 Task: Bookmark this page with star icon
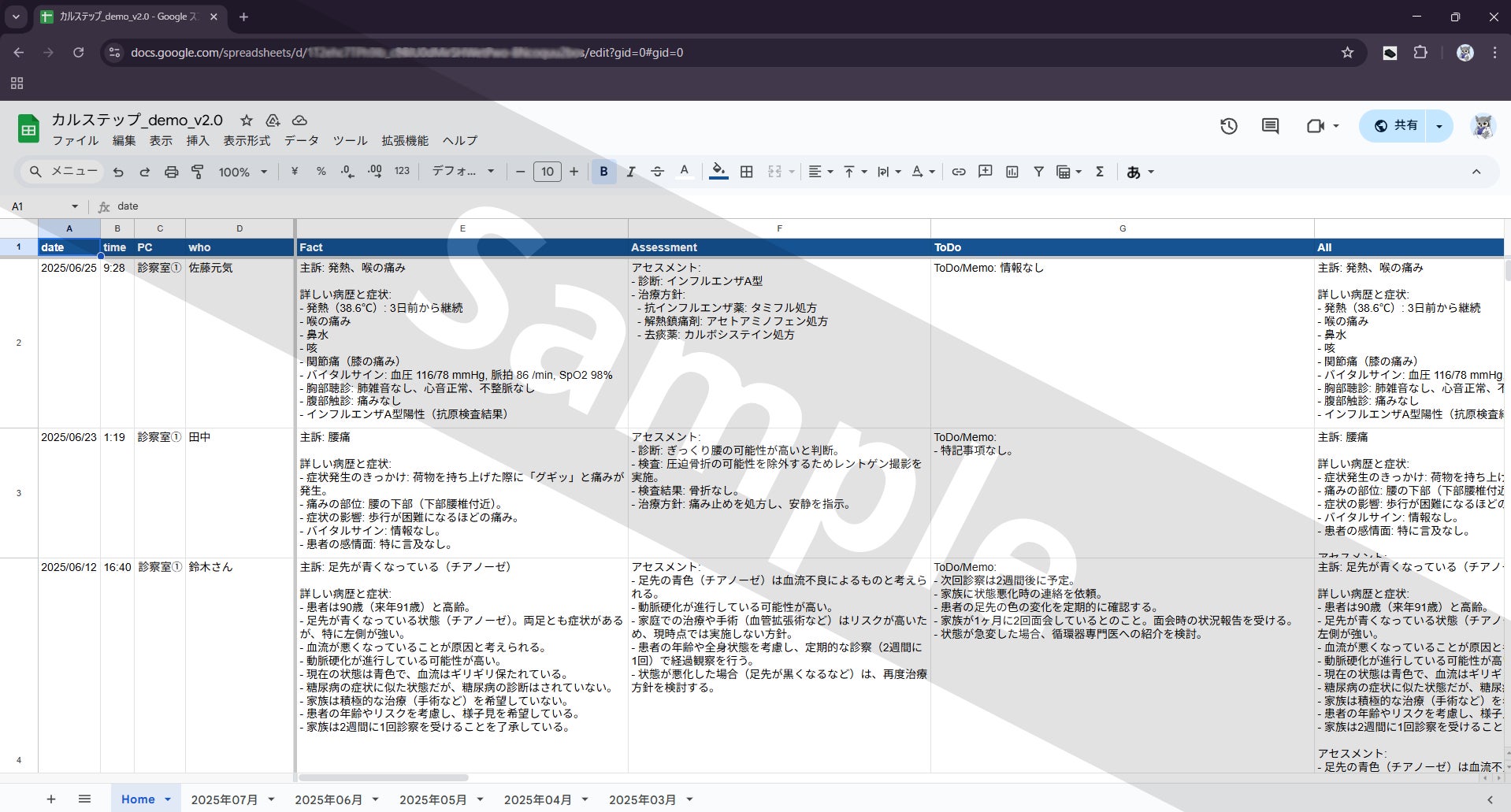point(1347,53)
